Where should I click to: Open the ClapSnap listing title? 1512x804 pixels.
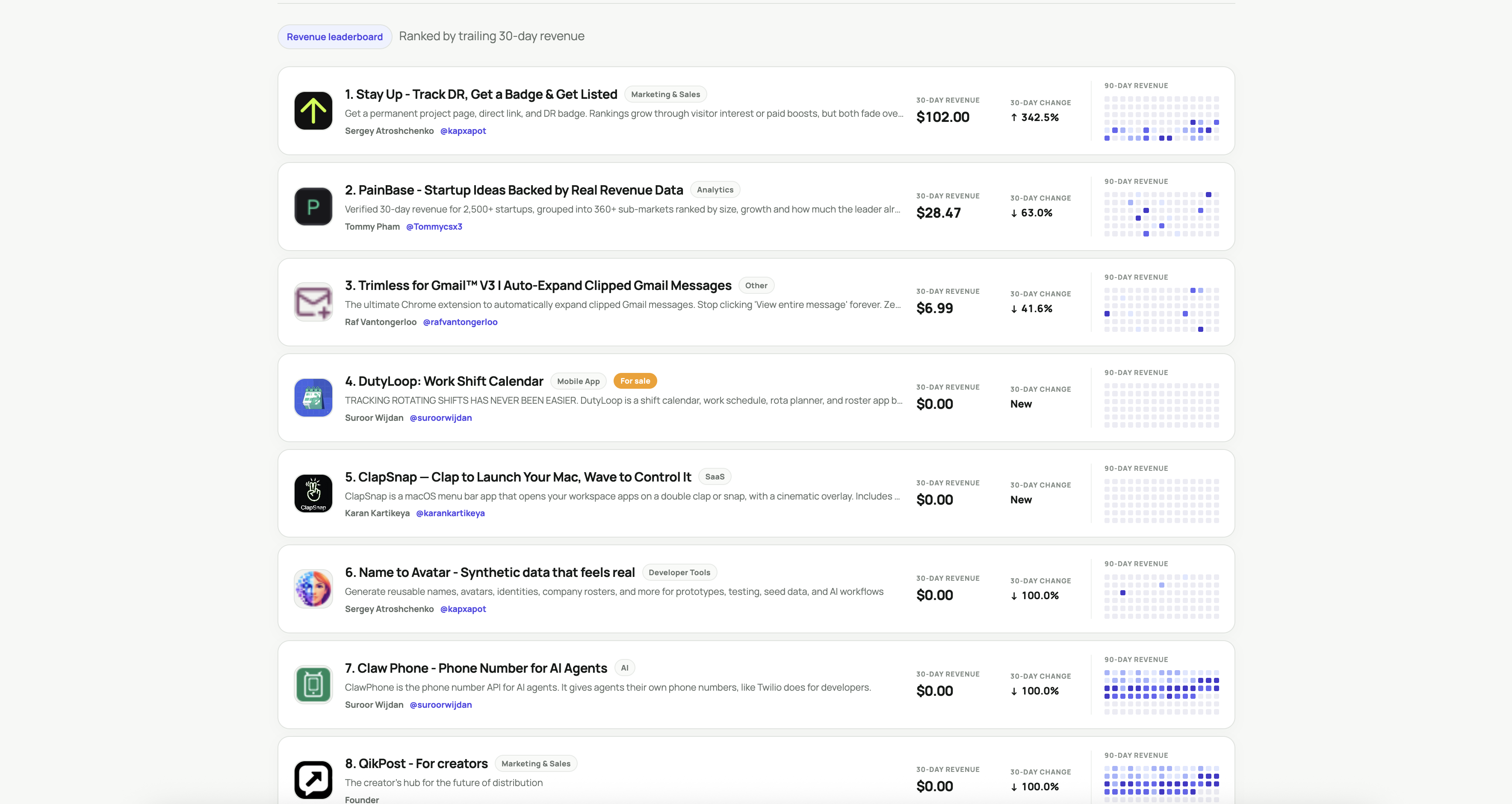518,476
